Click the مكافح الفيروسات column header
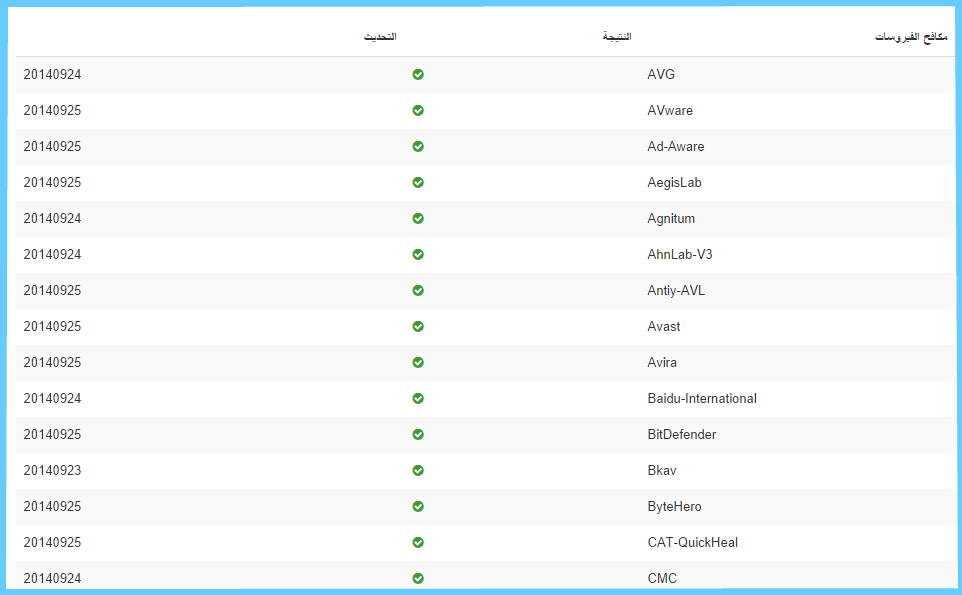Viewport: 962px width, 595px height. pos(911,37)
